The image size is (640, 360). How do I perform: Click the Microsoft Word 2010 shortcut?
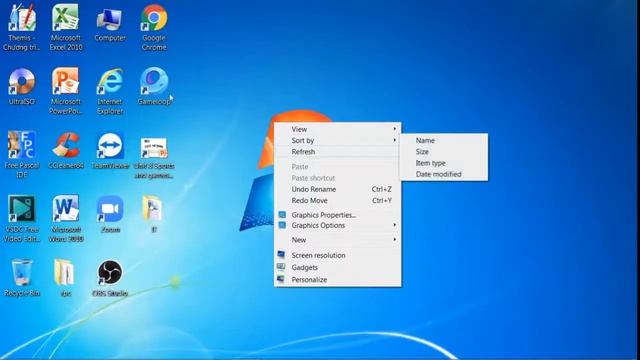tap(66, 218)
